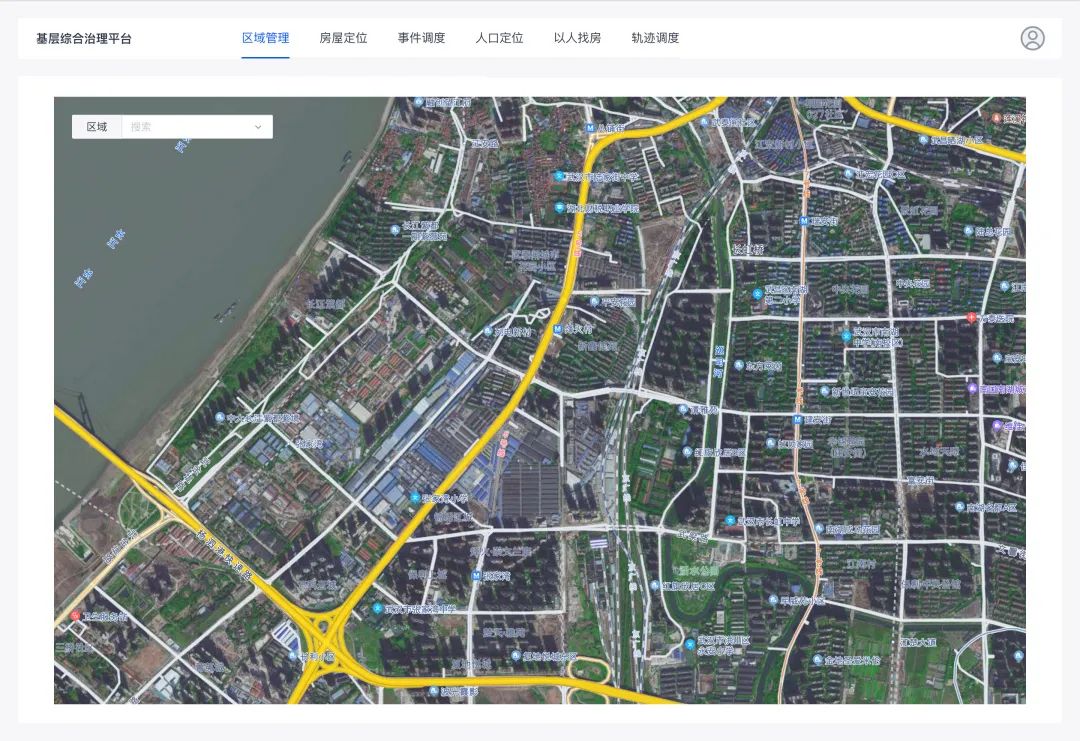Open the 轨迹调度 tab
This screenshot has height=741, width=1080.
pos(655,38)
